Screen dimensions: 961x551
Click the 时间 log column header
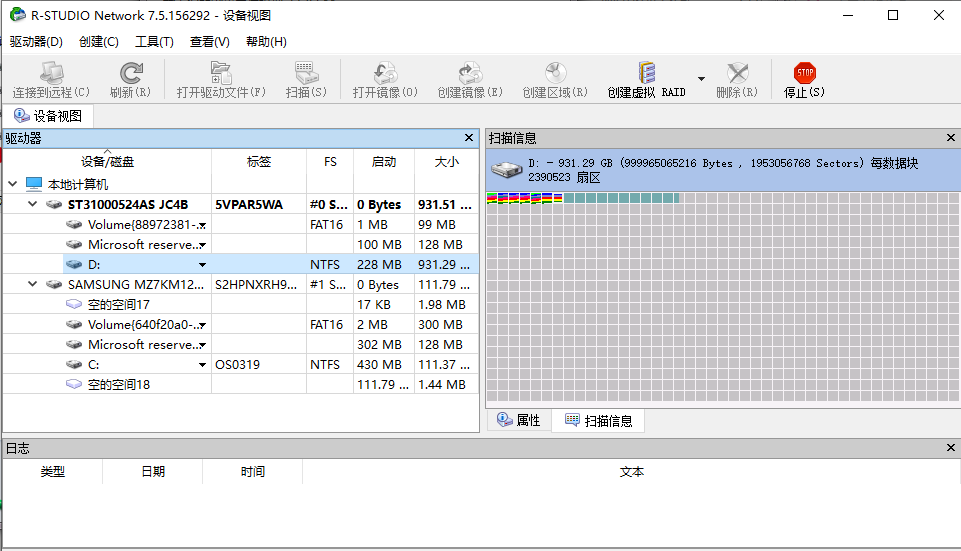(x=253, y=471)
